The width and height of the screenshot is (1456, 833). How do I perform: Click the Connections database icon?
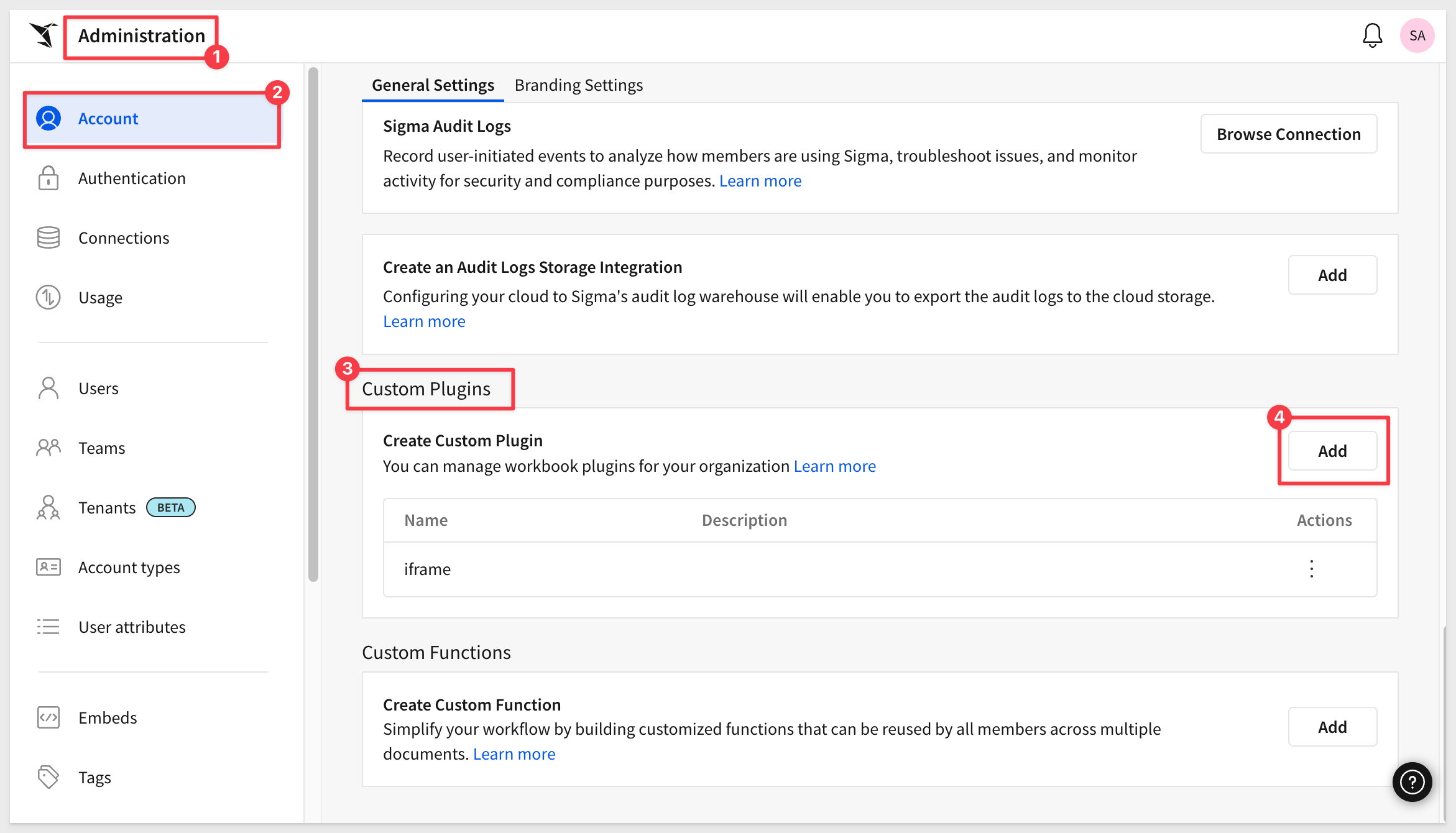[48, 237]
